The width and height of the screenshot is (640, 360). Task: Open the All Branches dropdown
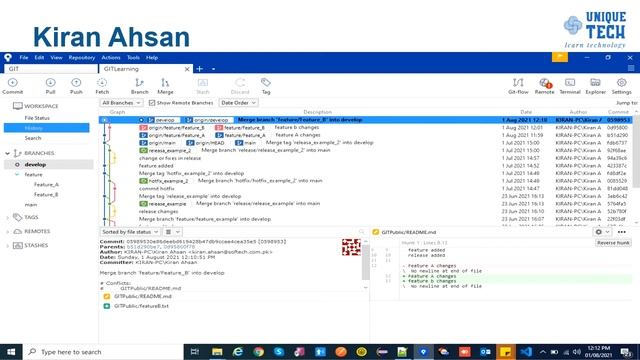[x=121, y=103]
